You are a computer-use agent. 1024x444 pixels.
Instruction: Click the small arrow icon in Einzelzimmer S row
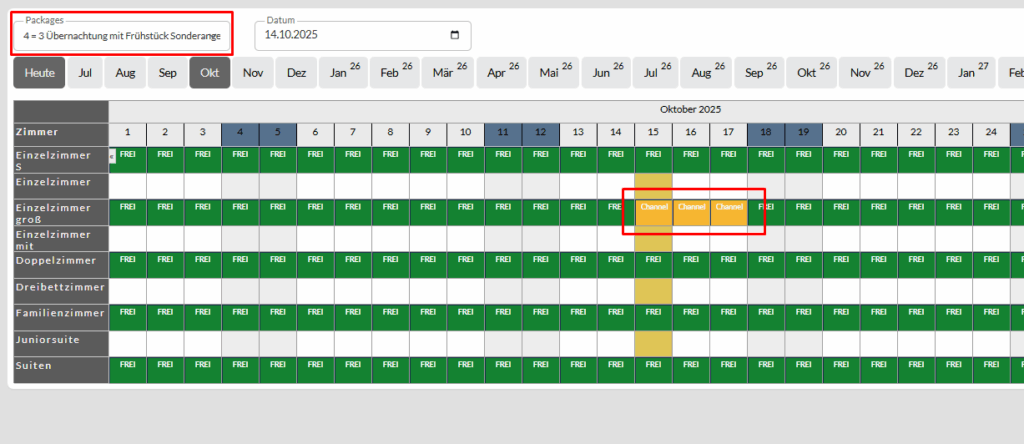pos(112,155)
